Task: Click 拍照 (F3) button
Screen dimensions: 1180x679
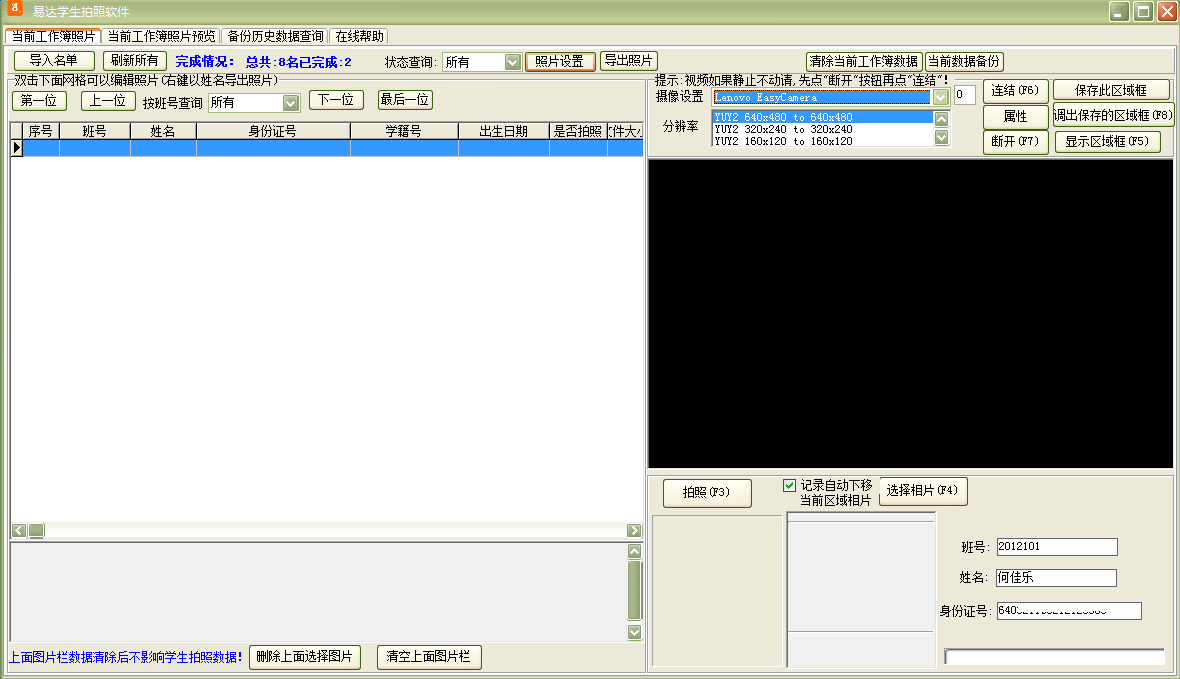Action: [707, 493]
